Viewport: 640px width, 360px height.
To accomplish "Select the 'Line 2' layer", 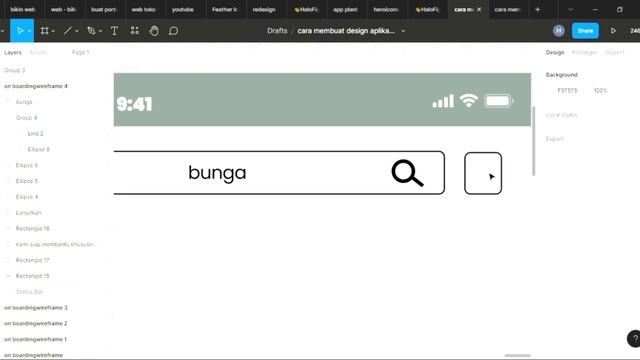I will click(x=36, y=133).
